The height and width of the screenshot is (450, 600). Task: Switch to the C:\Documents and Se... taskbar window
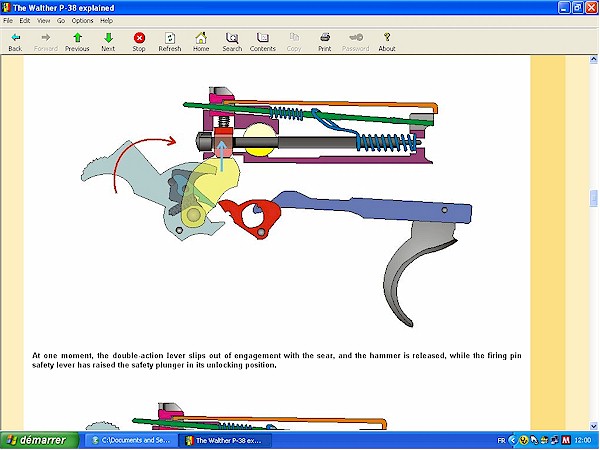pos(131,440)
